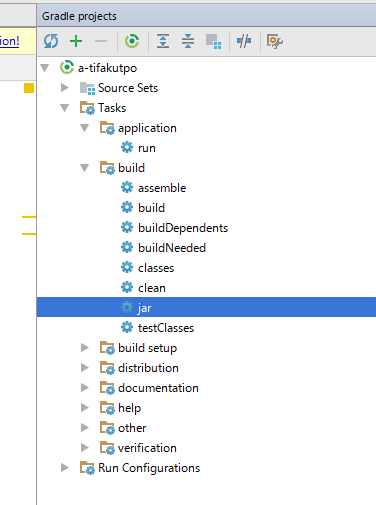Collapse all tree nodes
Image resolution: width=376 pixels, height=505 pixels.
coord(188,41)
